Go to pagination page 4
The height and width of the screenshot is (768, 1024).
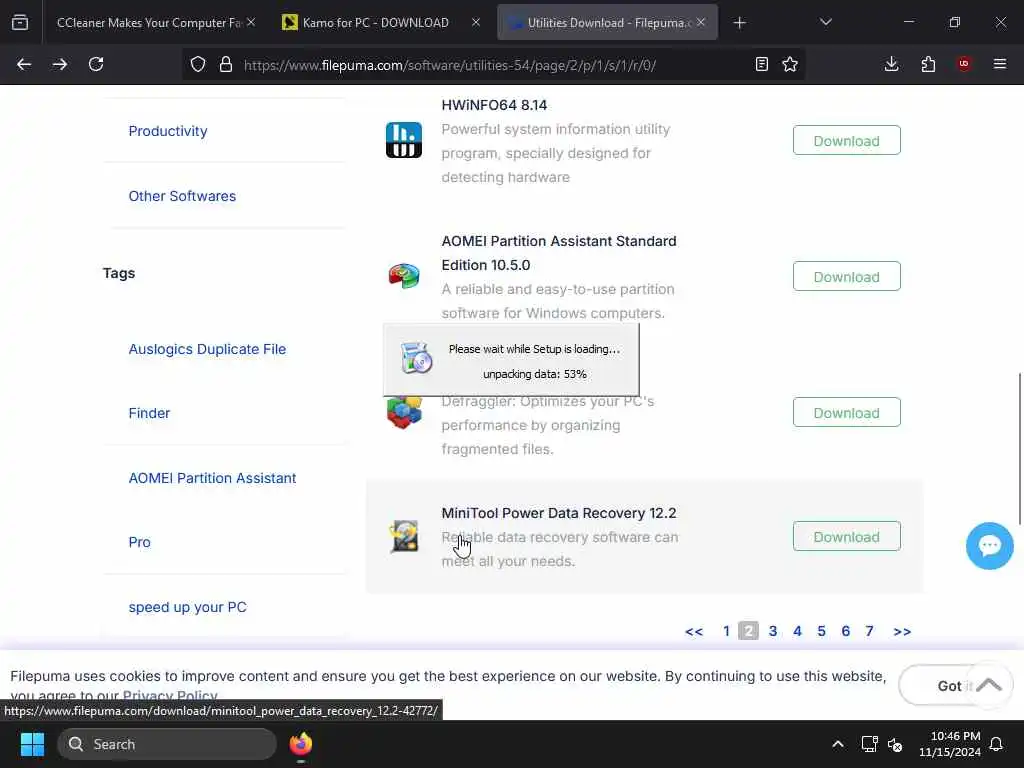click(x=797, y=631)
